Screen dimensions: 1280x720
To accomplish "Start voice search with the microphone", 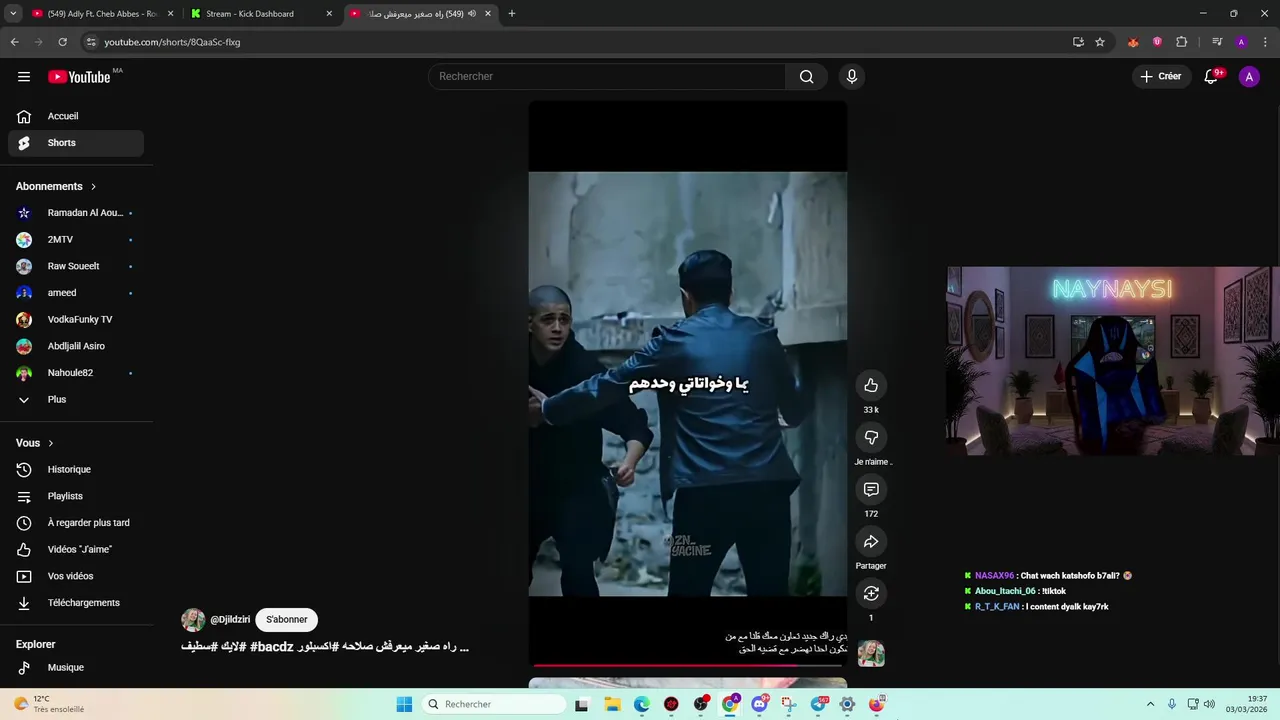I will pyautogui.click(x=852, y=77).
